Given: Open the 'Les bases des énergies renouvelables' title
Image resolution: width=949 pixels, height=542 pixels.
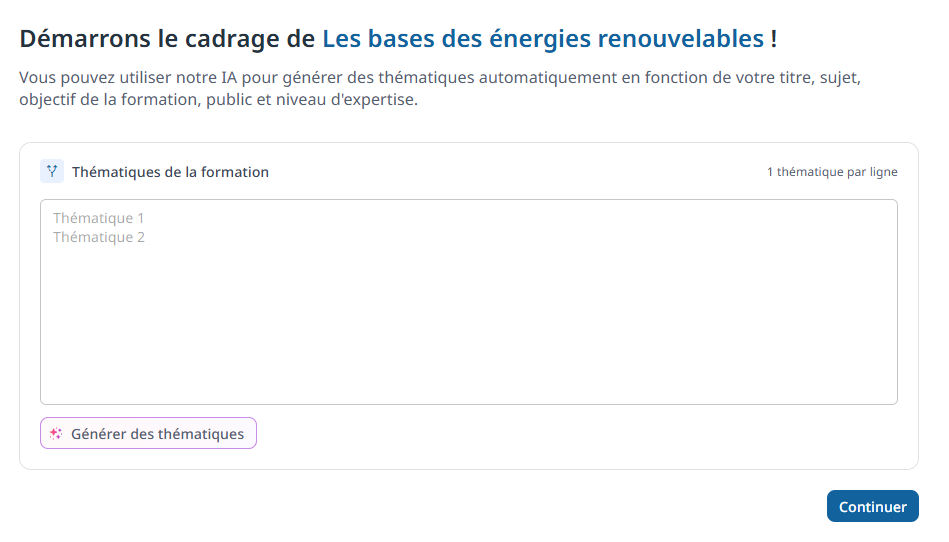Looking at the screenshot, I should (x=543, y=39).
